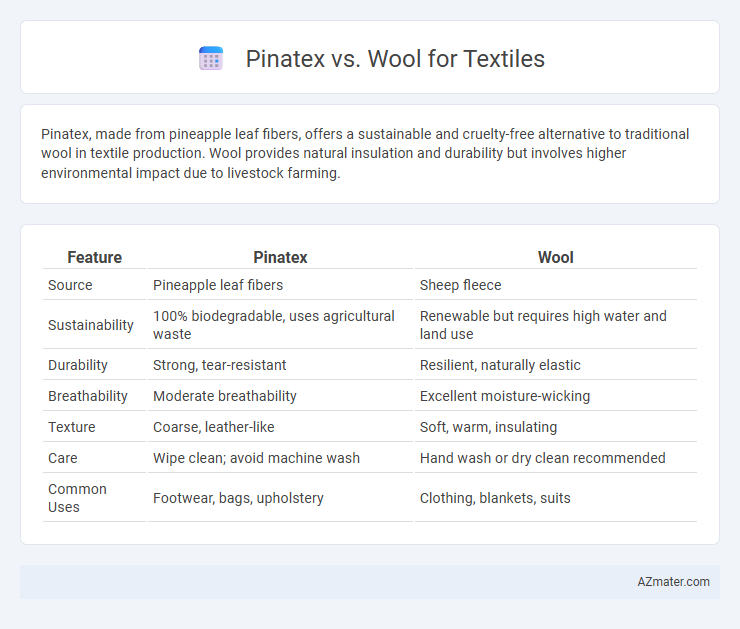Click the 'Source' row label
Viewport: 740px width, 629px height.
(x=70, y=285)
